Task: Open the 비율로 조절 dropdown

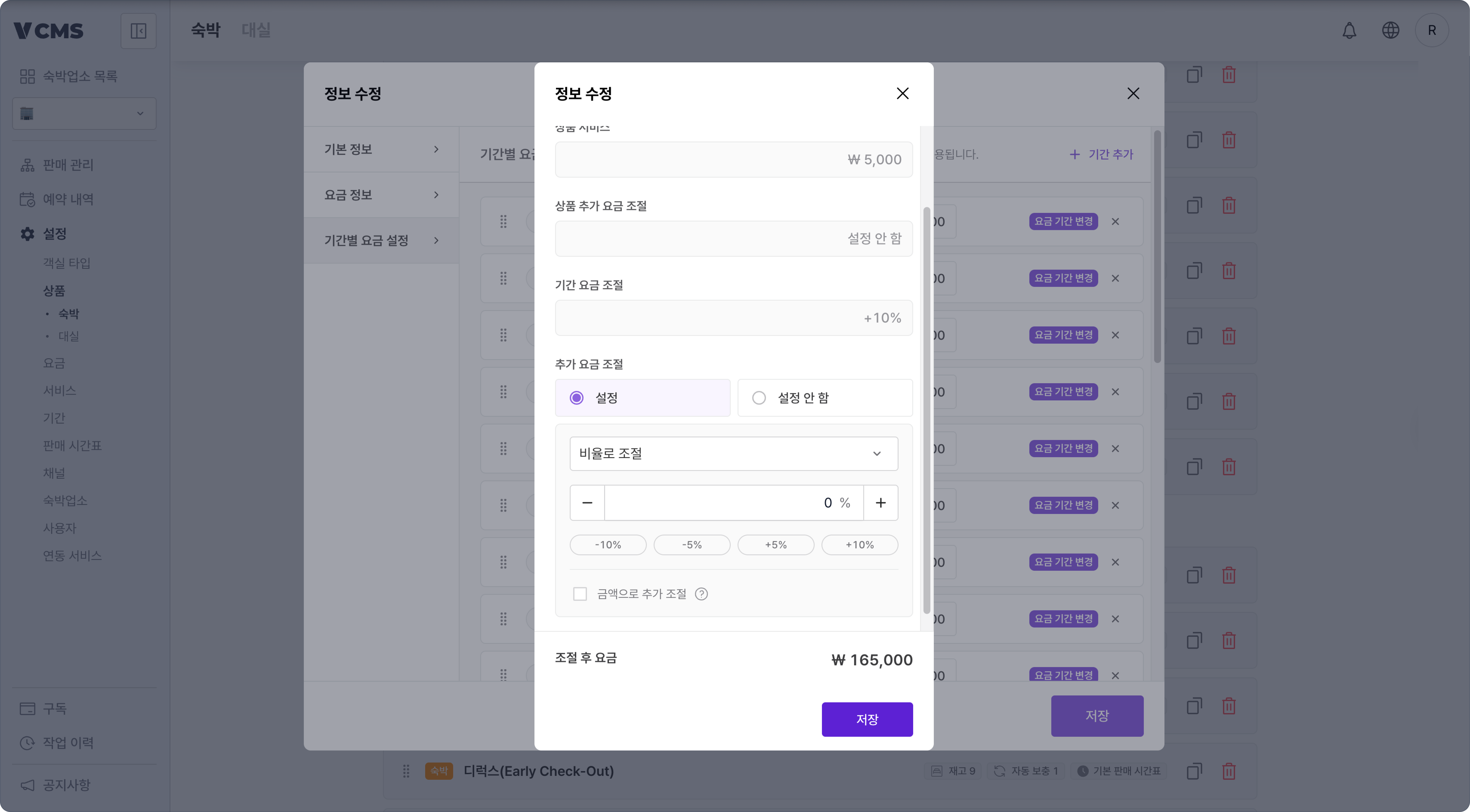Action: pos(734,453)
